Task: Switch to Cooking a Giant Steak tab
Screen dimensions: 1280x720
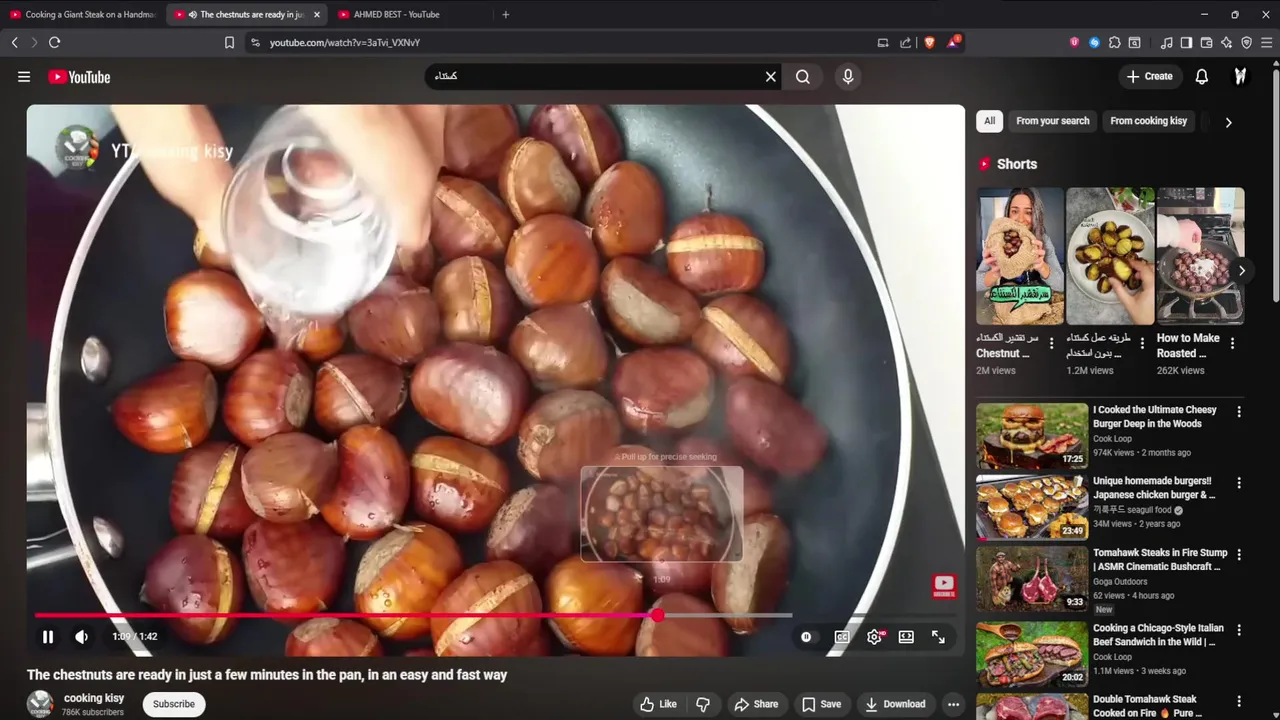Action: pos(82,14)
